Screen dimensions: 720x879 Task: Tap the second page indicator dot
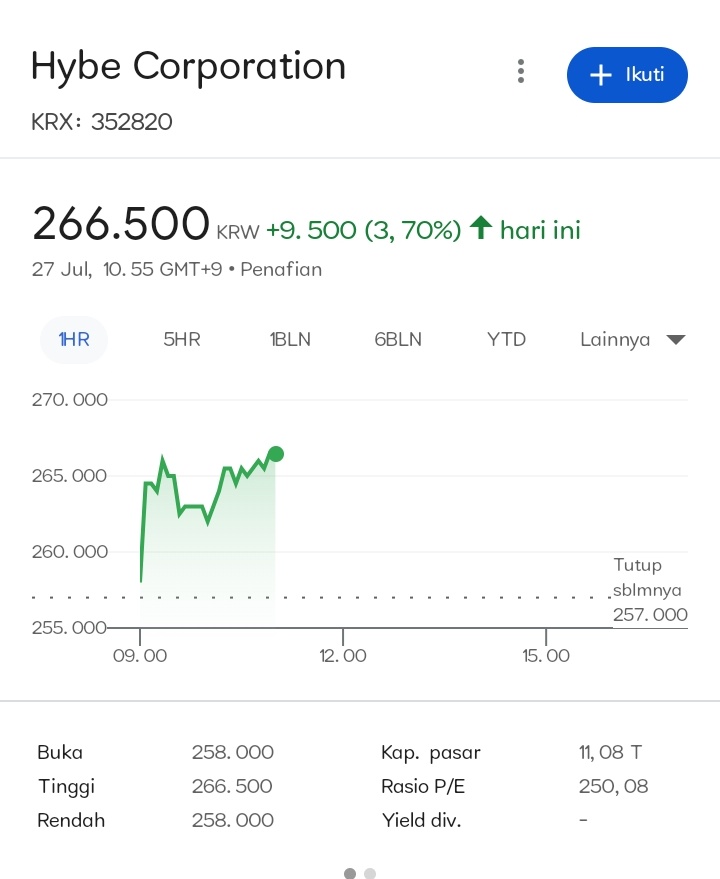click(370, 873)
